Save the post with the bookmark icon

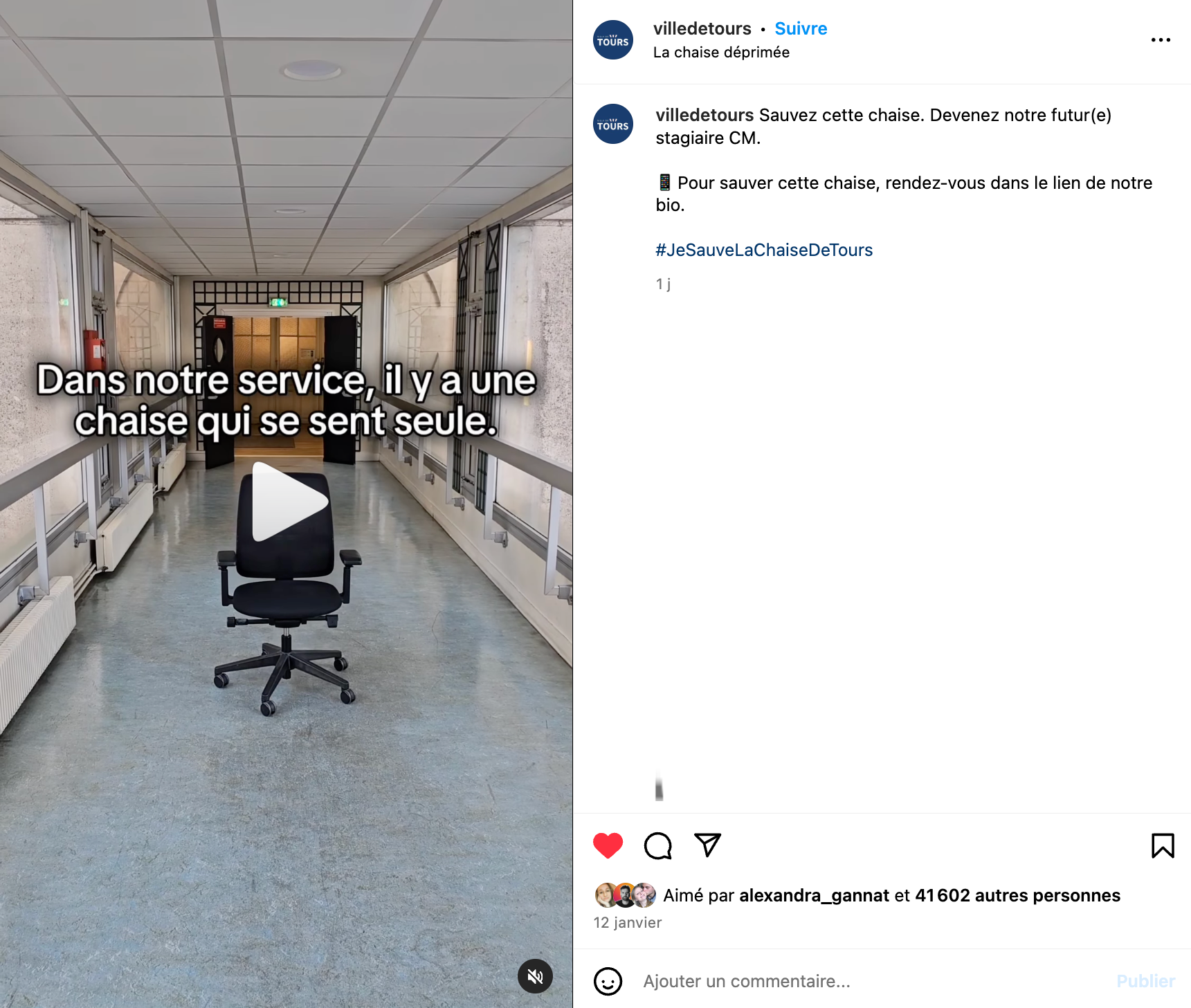1163,845
